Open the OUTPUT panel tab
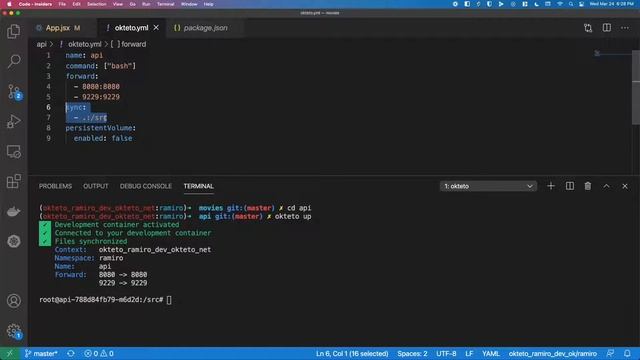 pos(96,186)
